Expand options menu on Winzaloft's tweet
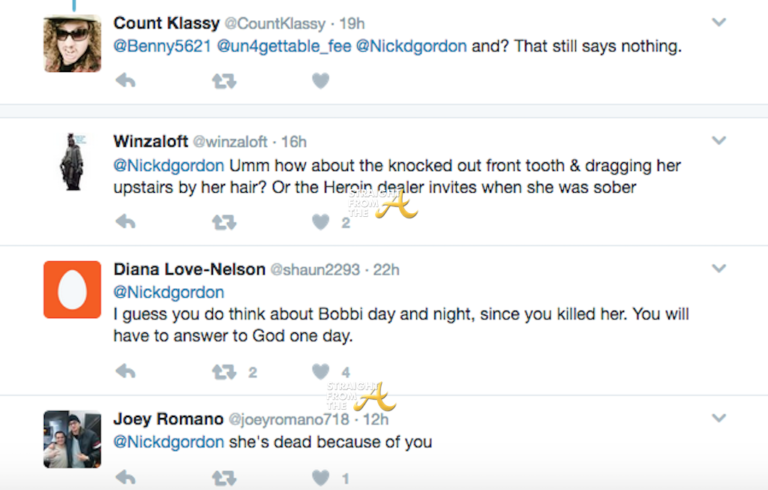Viewport: 768px width, 490px height. click(x=718, y=140)
